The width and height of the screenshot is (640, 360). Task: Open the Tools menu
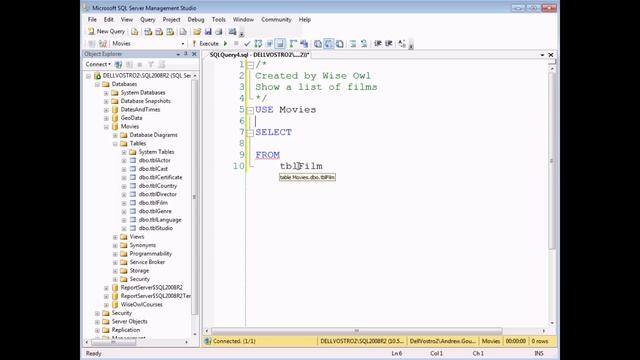click(218, 19)
